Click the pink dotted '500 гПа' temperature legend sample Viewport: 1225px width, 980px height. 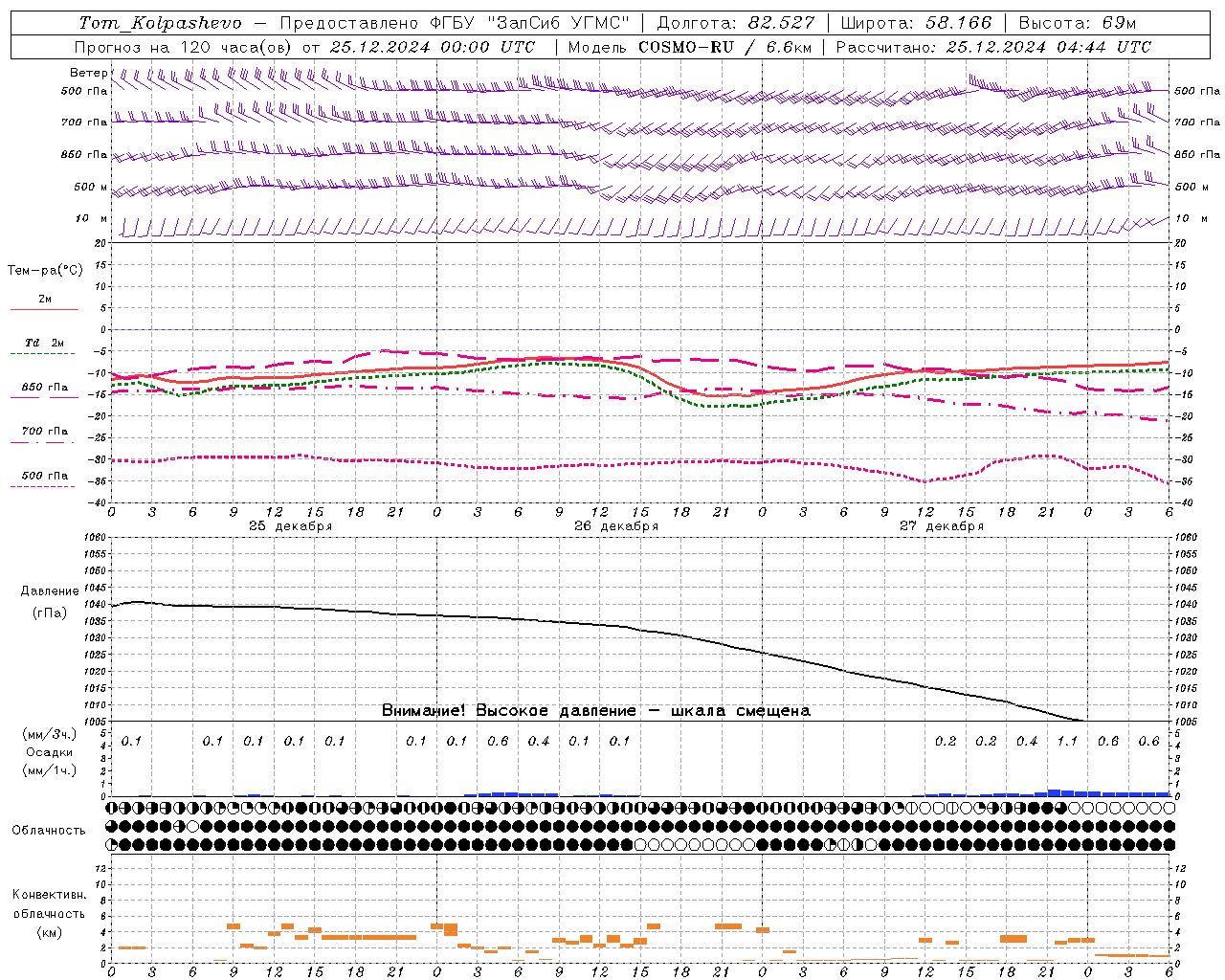(42, 487)
